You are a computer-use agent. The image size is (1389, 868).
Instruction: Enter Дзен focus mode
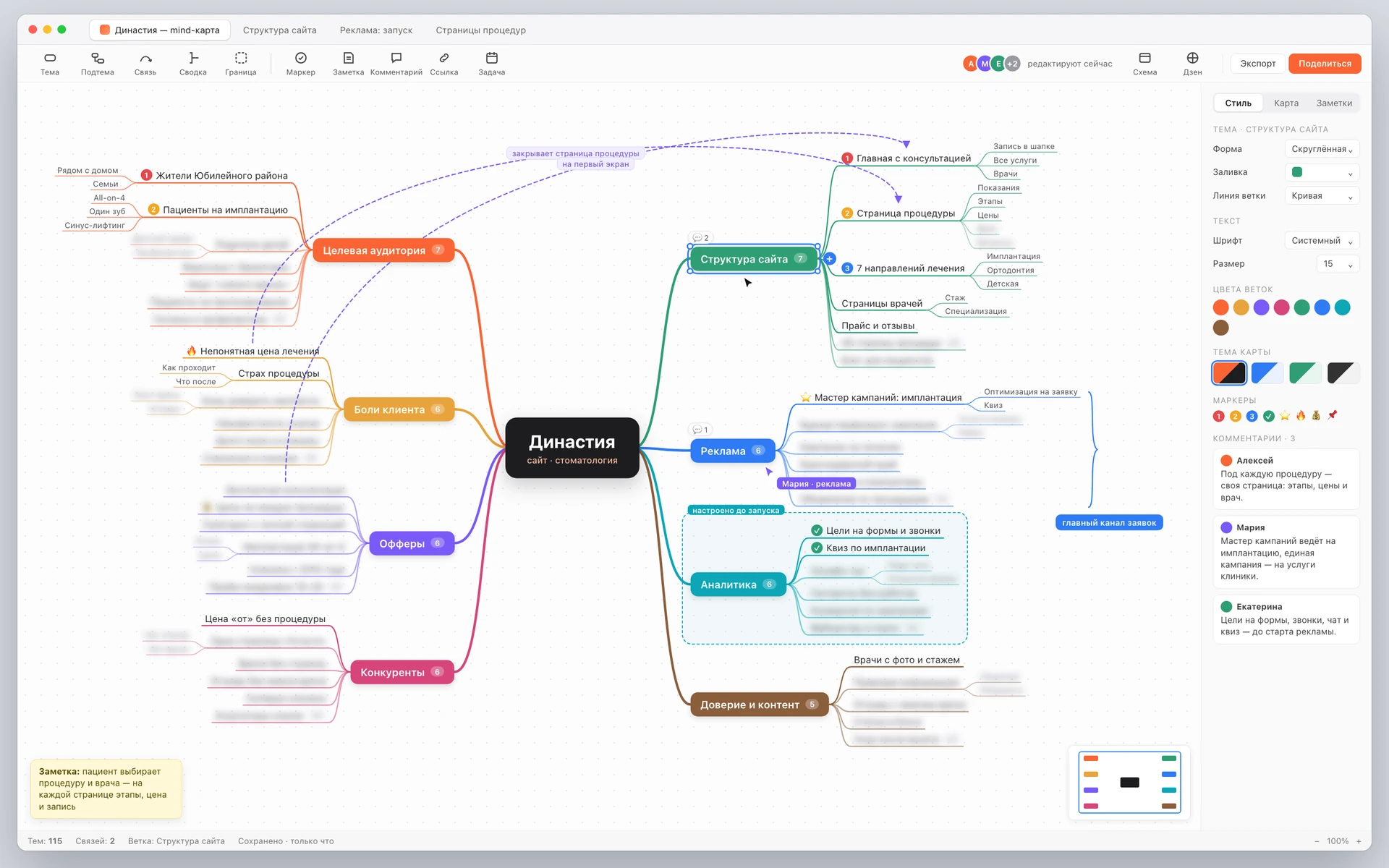[x=1192, y=64]
